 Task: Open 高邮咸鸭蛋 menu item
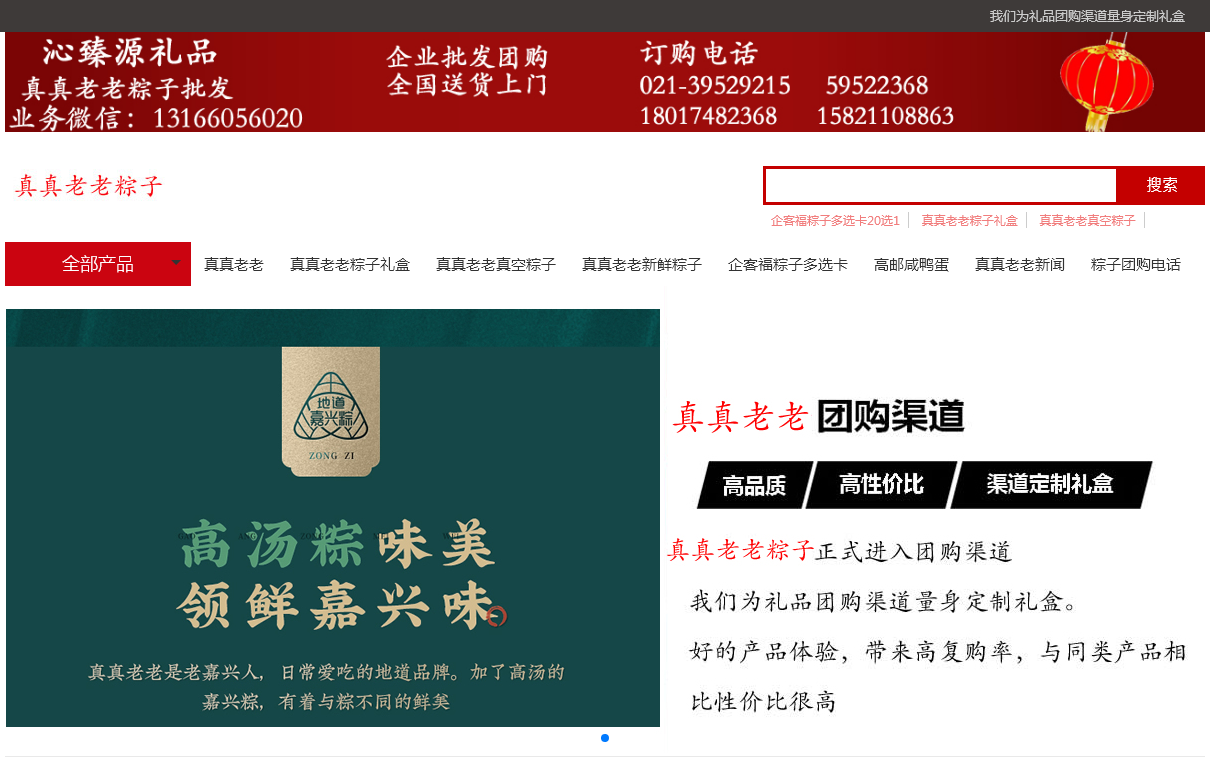pos(912,265)
